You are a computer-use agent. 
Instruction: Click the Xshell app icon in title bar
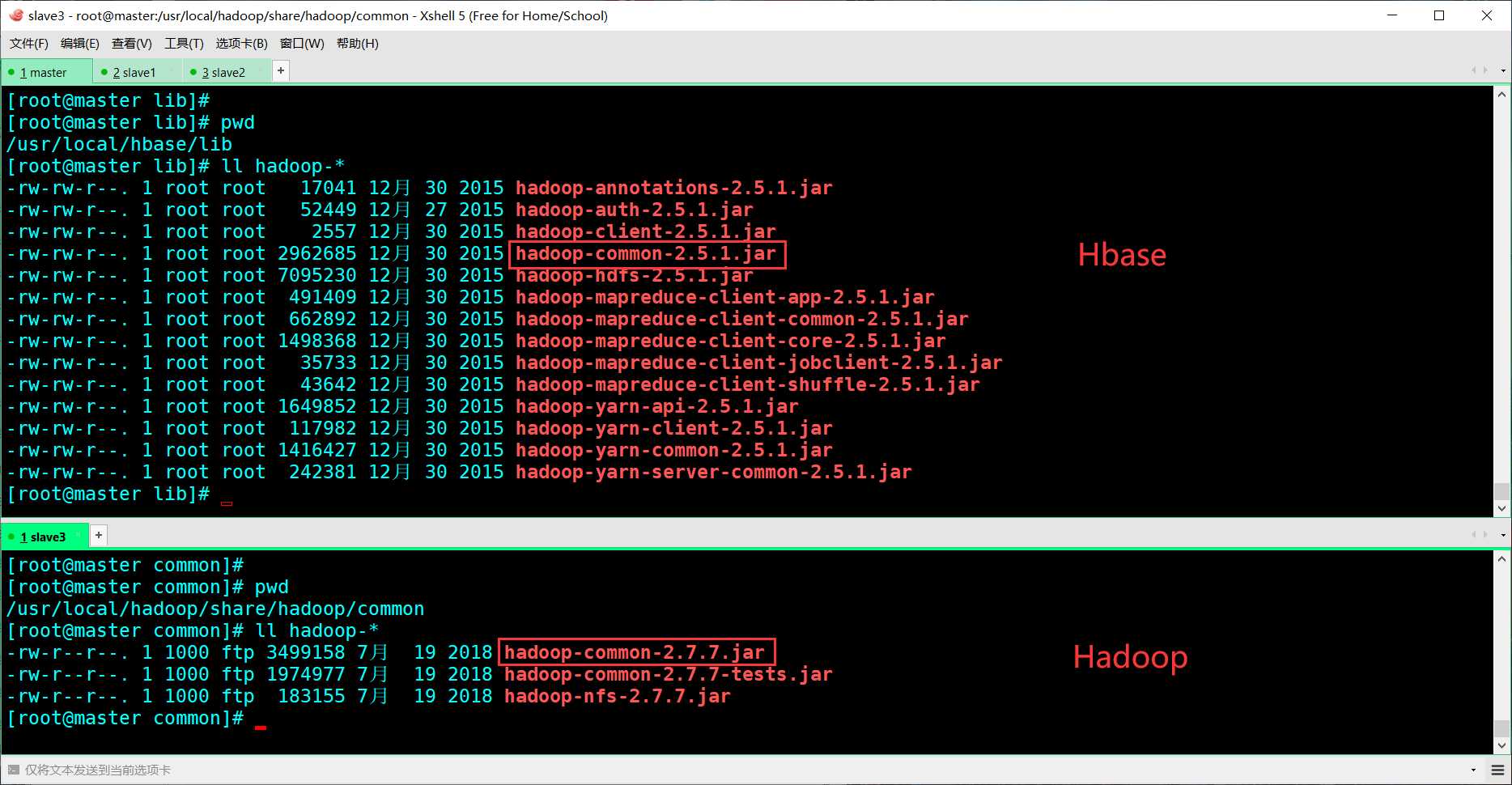click(16, 15)
